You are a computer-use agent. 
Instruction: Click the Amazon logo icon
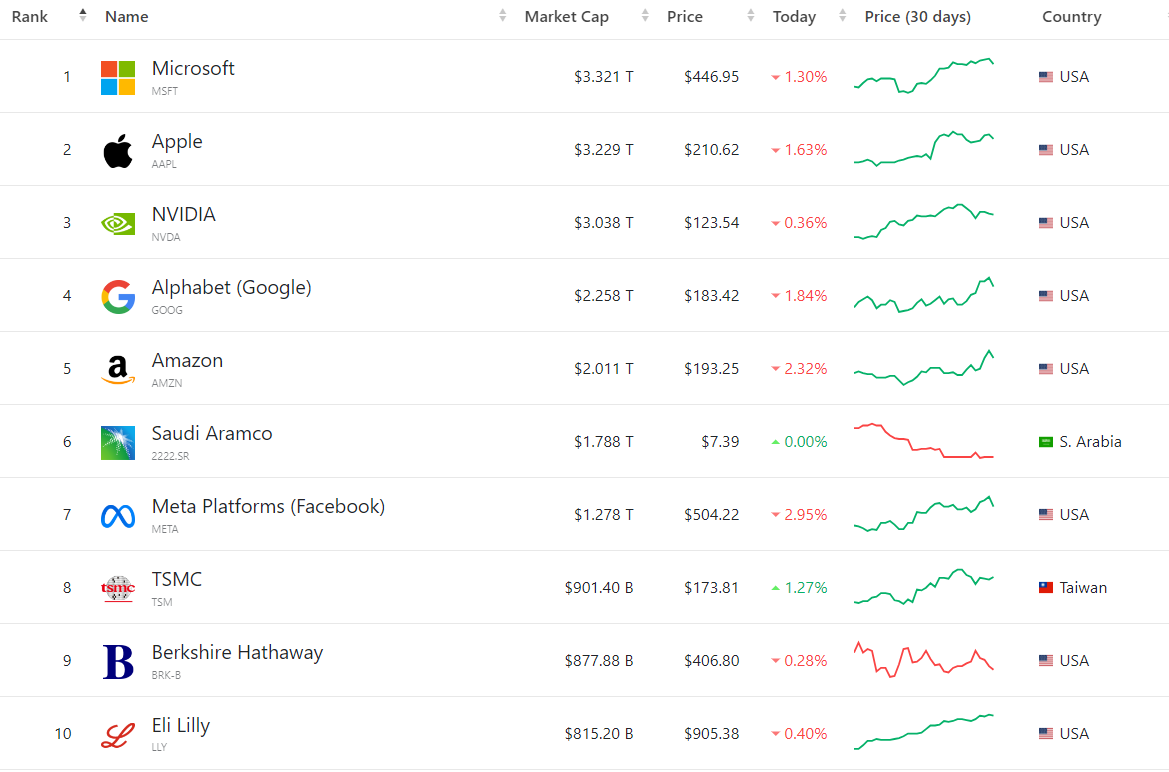point(118,369)
